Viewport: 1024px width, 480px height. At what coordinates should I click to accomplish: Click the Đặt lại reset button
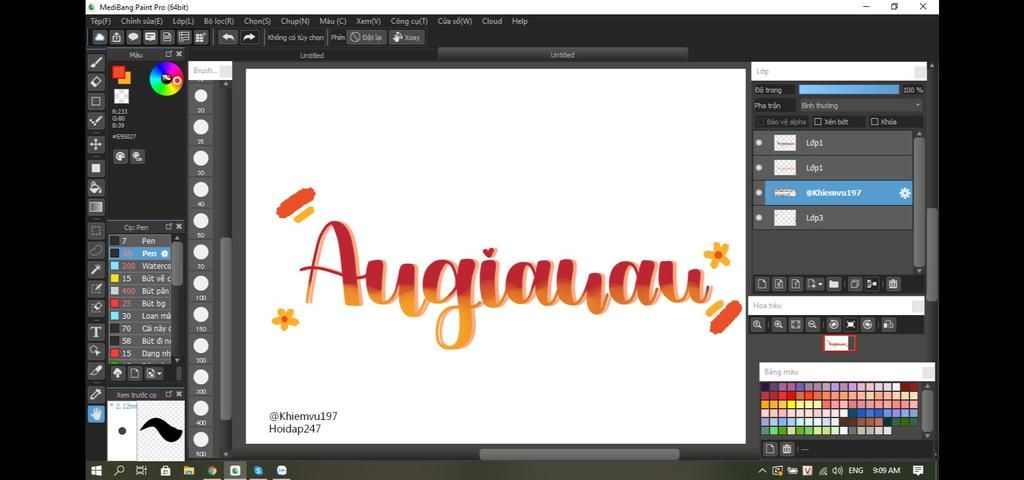366,37
